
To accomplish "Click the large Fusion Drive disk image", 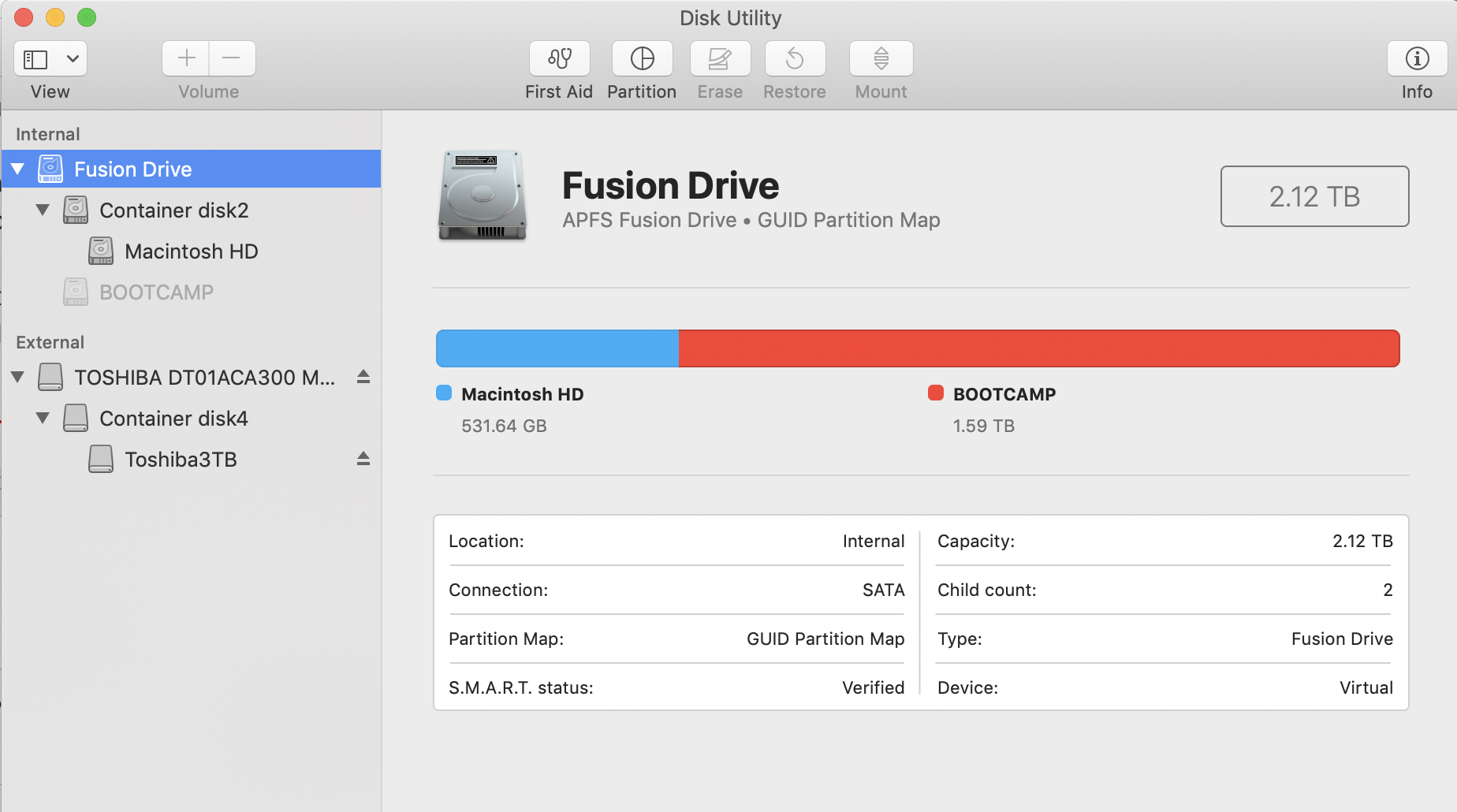I will click(x=482, y=196).
